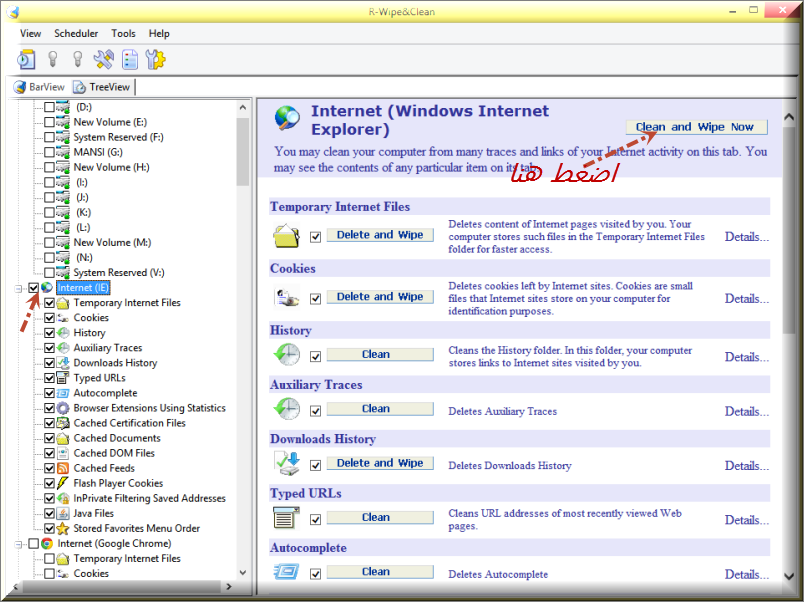Click the hammer and wrench tools icon

coord(104,59)
